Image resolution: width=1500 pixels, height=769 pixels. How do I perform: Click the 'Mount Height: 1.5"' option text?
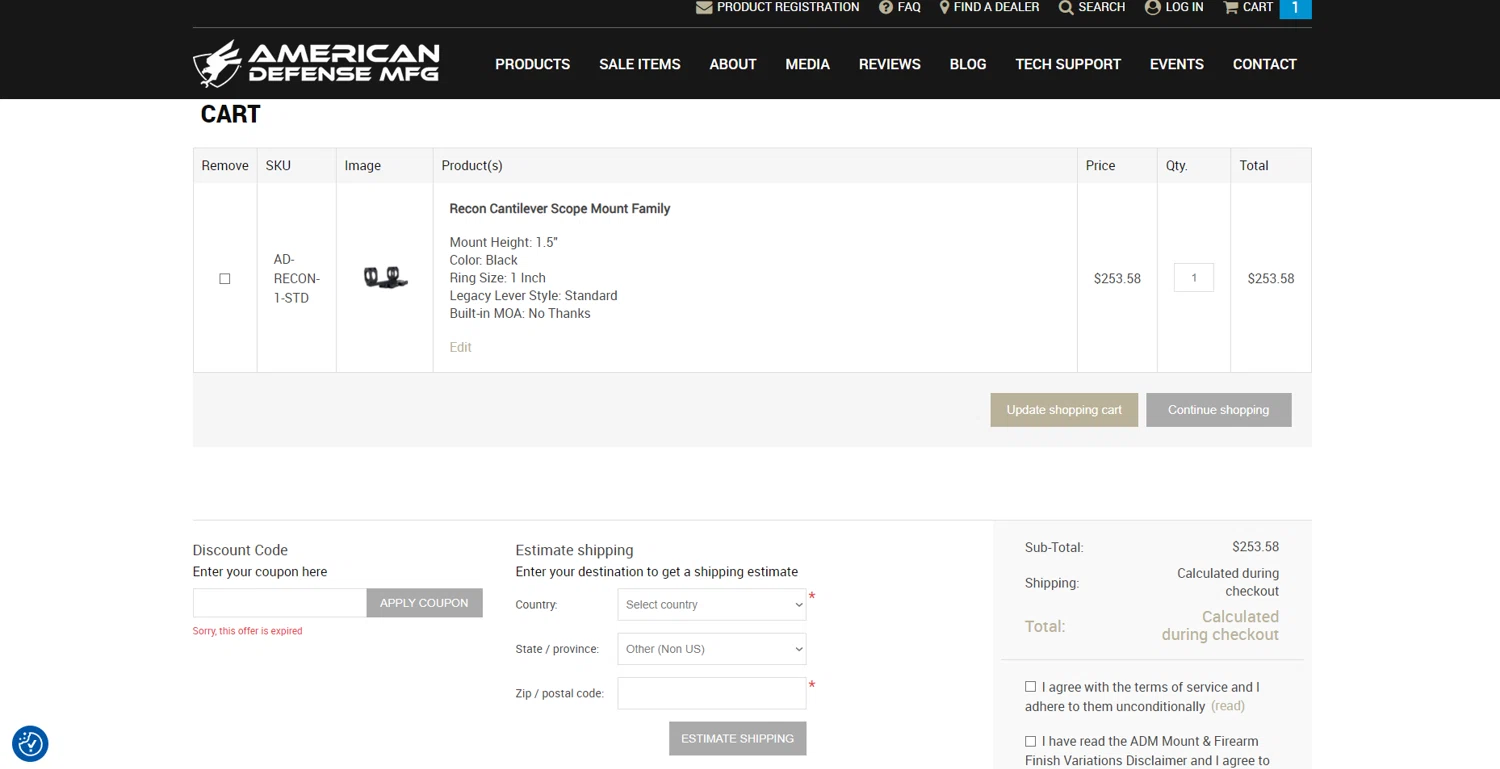[504, 242]
